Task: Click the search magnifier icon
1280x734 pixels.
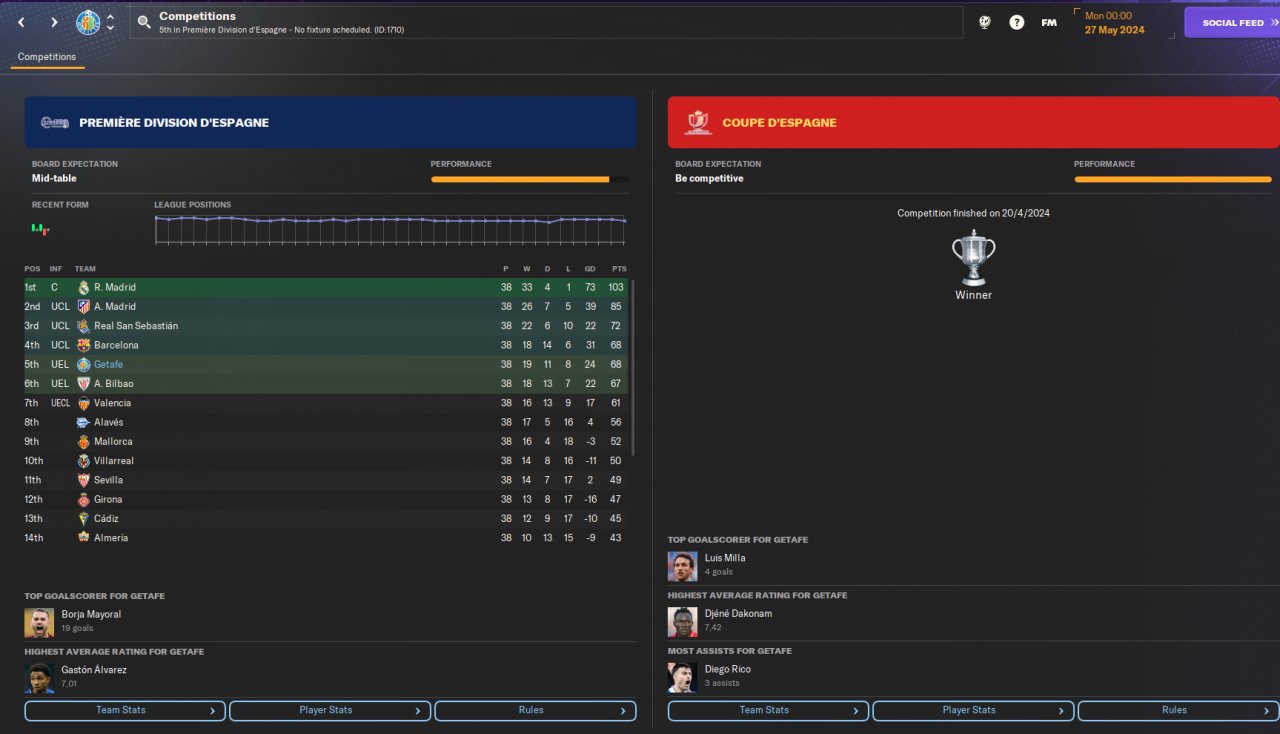Action: pyautogui.click(x=144, y=22)
